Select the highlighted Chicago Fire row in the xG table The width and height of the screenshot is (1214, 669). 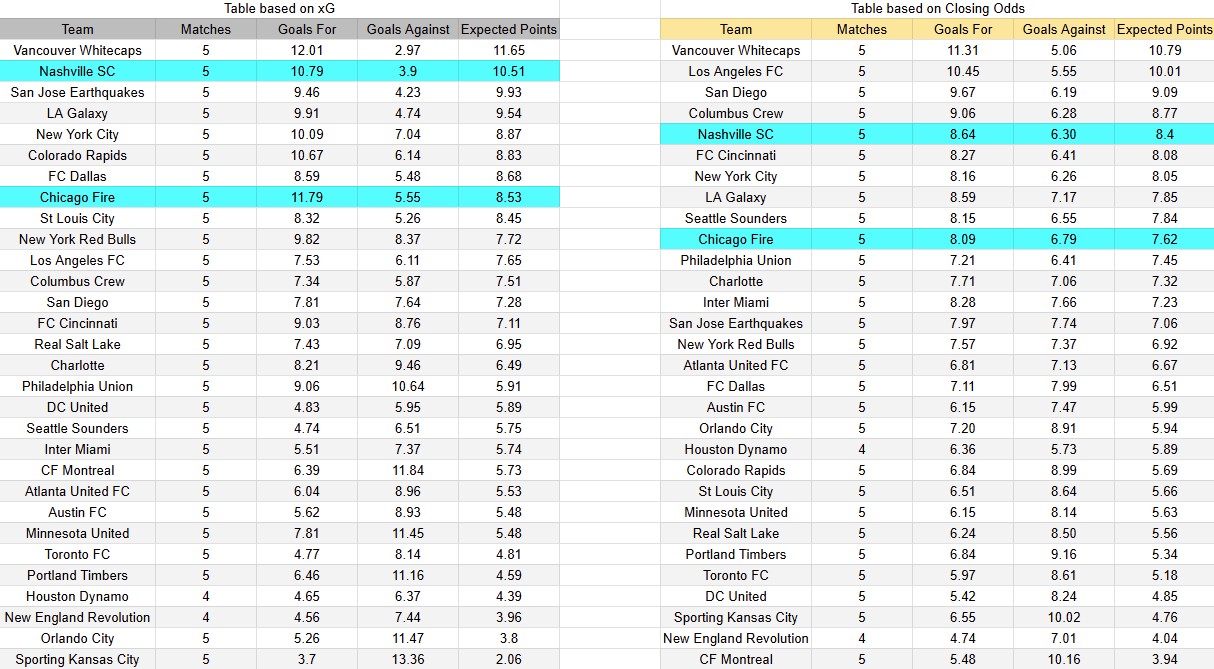click(x=77, y=197)
